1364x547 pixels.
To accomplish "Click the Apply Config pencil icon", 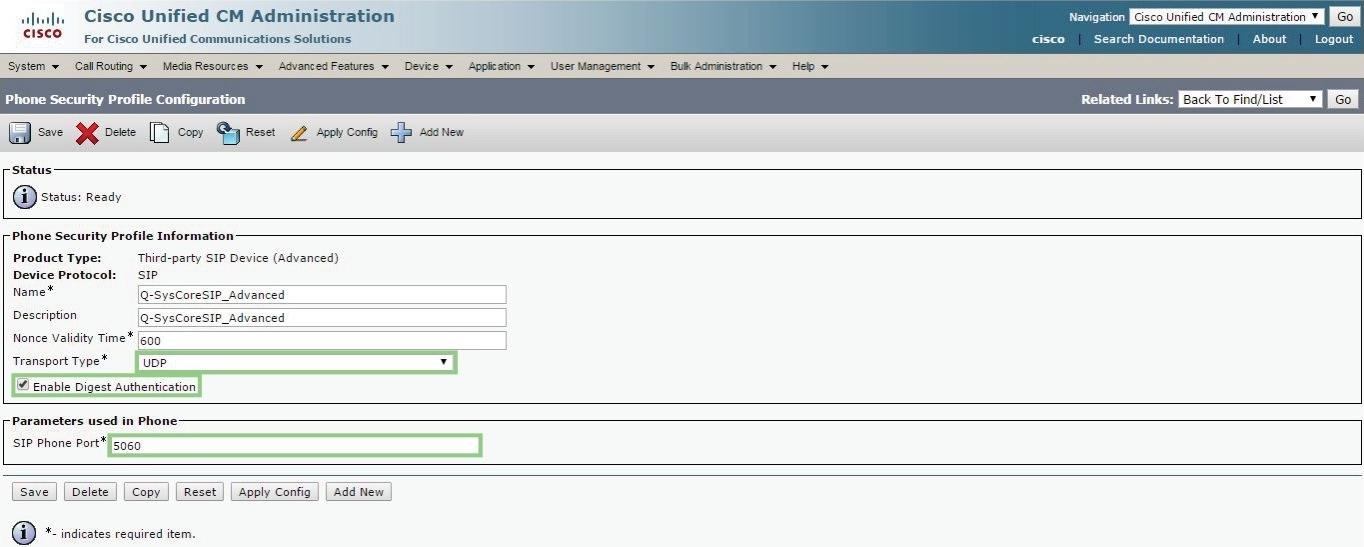I will 298,133.
